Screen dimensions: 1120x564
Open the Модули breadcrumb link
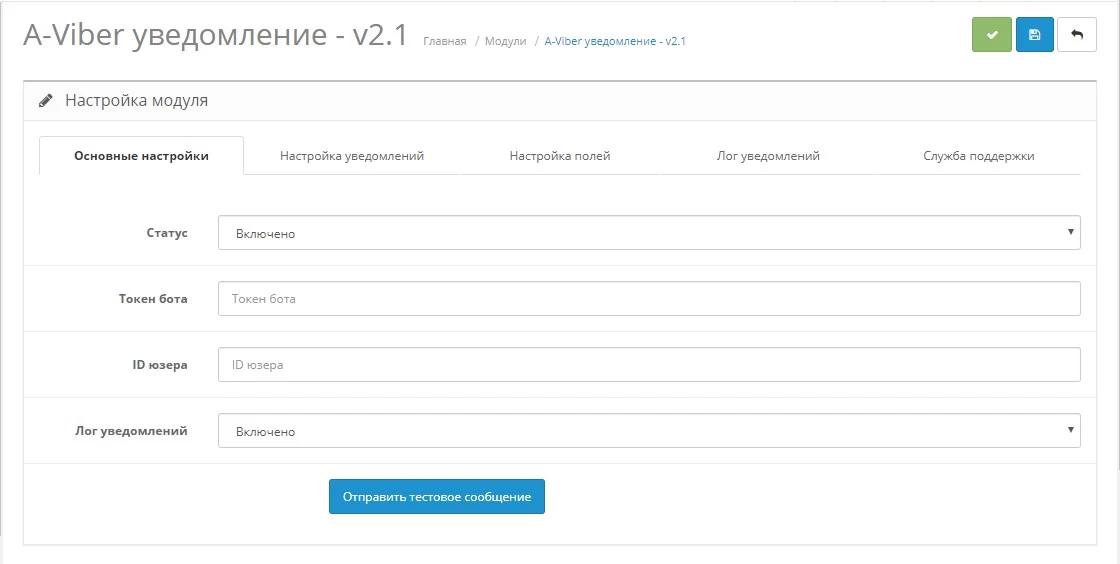(x=505, y=41)
